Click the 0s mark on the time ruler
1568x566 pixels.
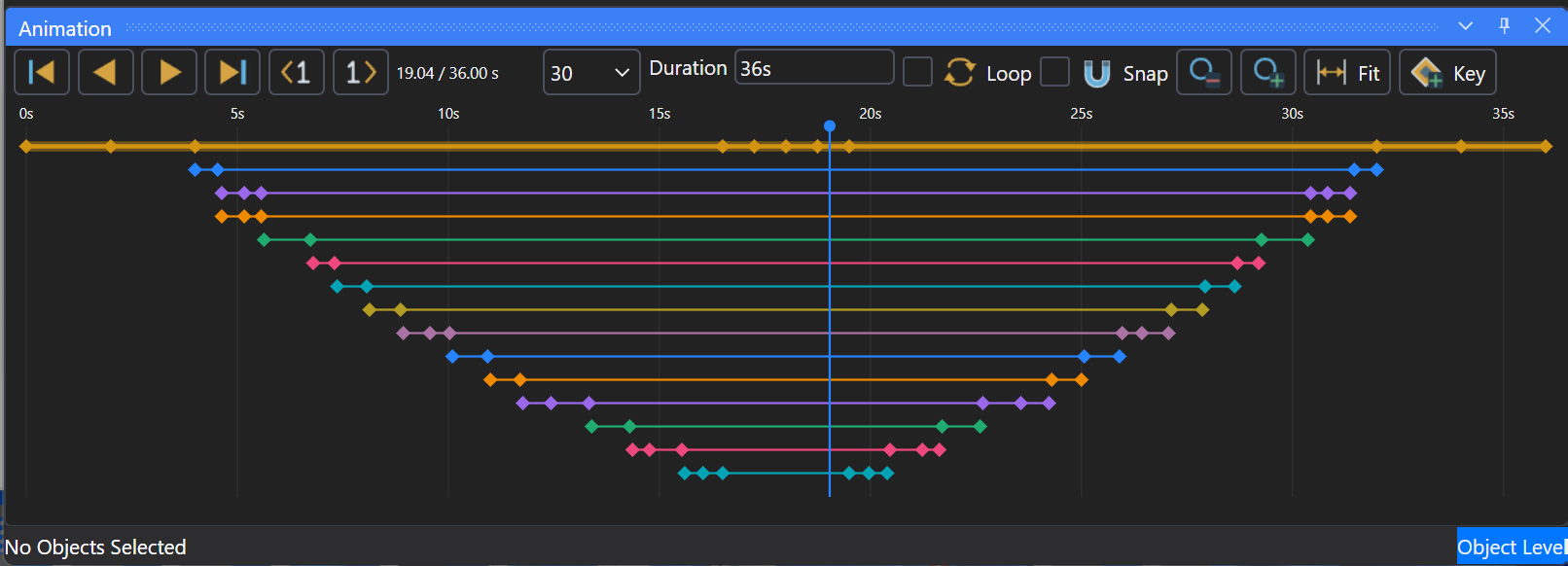[26, 114]
